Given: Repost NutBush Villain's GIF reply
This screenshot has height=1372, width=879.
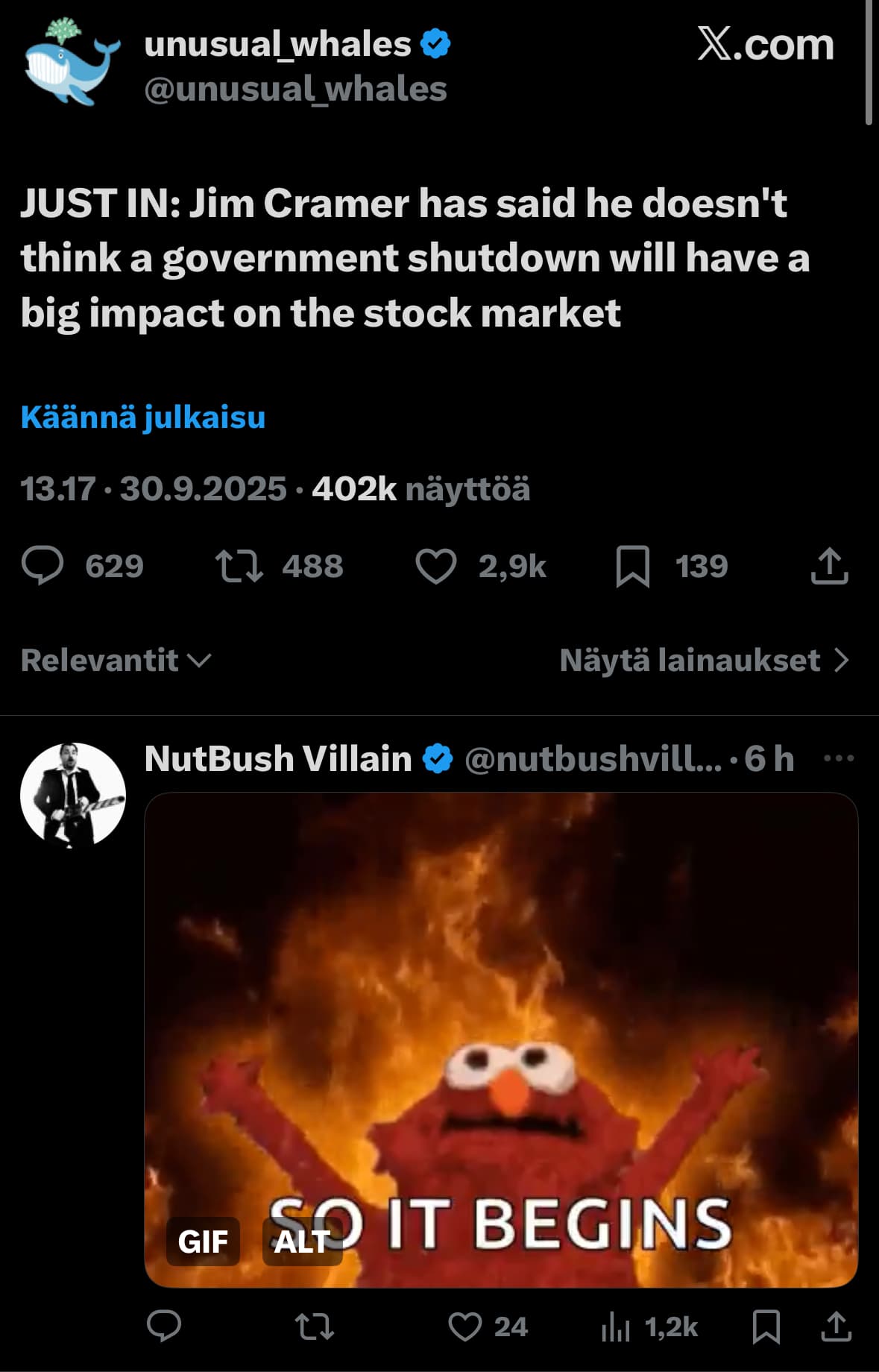Looking at the screenshot, I should click(x=315, y=1327).
